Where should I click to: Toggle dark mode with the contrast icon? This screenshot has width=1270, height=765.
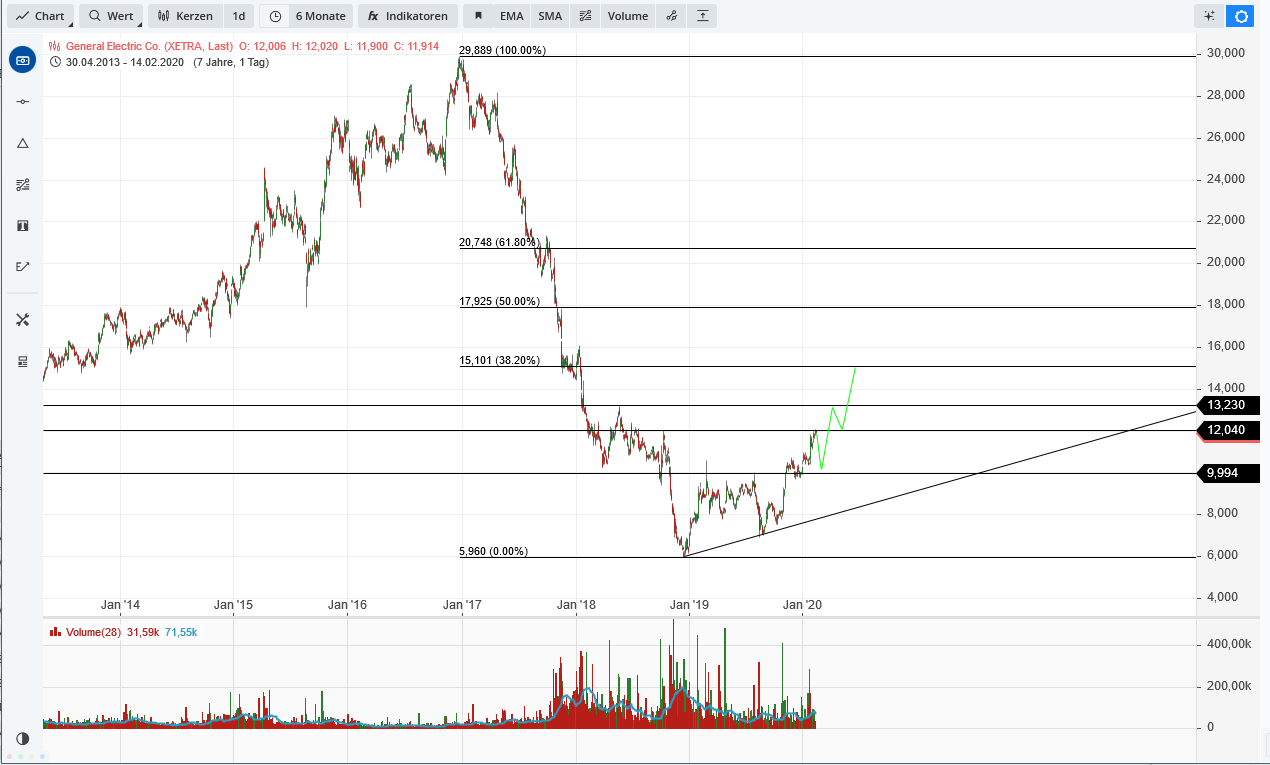pyautogui.click(x=22, y=738)
